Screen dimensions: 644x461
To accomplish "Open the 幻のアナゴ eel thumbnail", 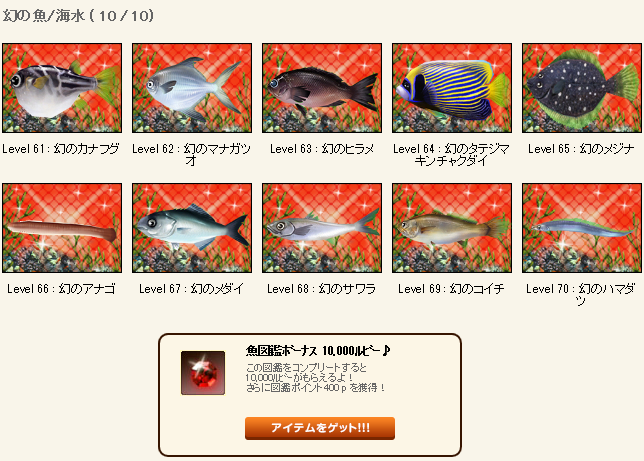I will (x=62, y=228).
